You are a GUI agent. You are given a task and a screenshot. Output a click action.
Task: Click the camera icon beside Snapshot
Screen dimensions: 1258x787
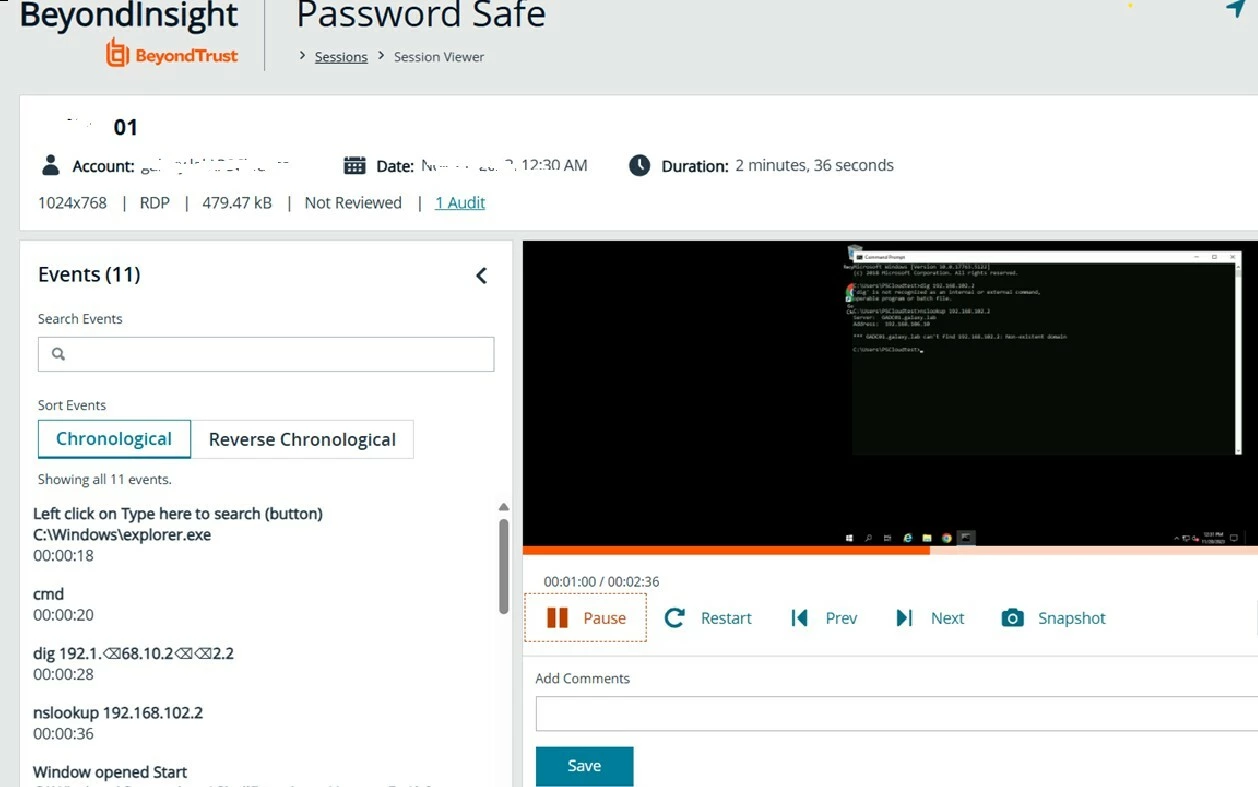(x=1012, y=618)
